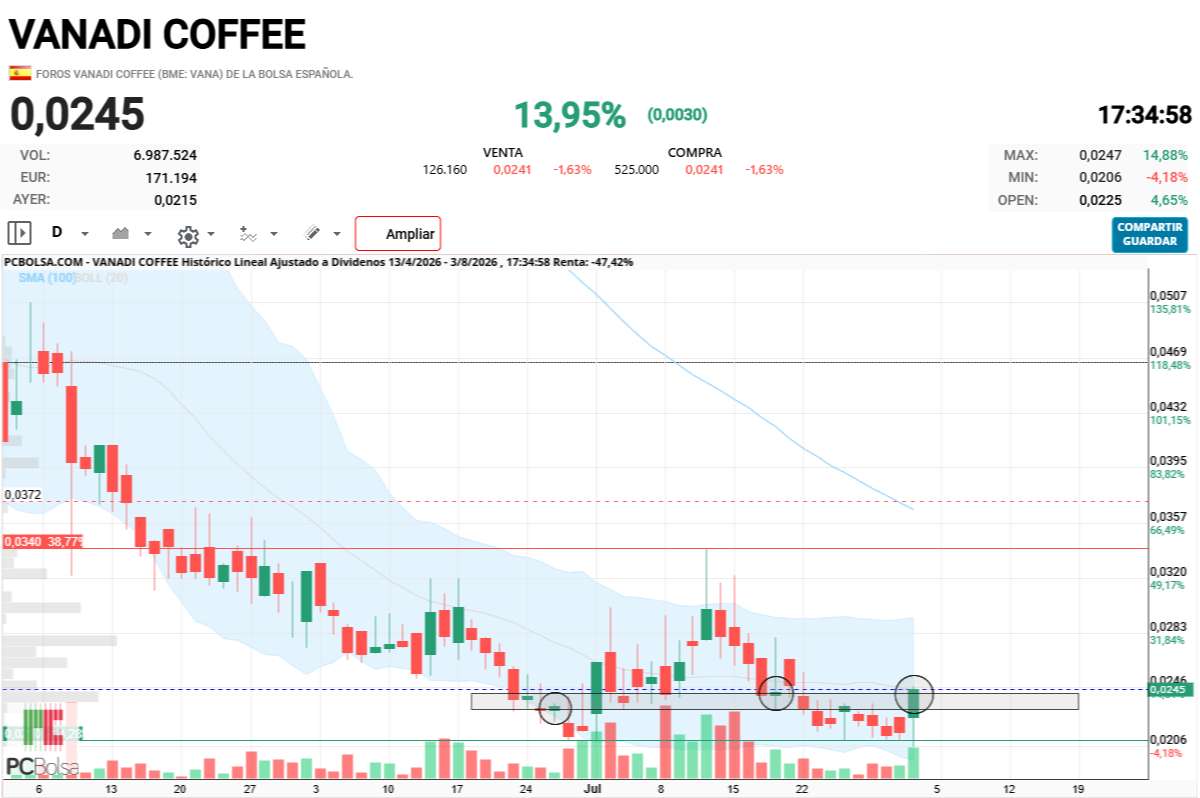This screenshot has height=798, width=1200.
Task: Click the BOLL (20) indicator label
Action: pos(102,277)
